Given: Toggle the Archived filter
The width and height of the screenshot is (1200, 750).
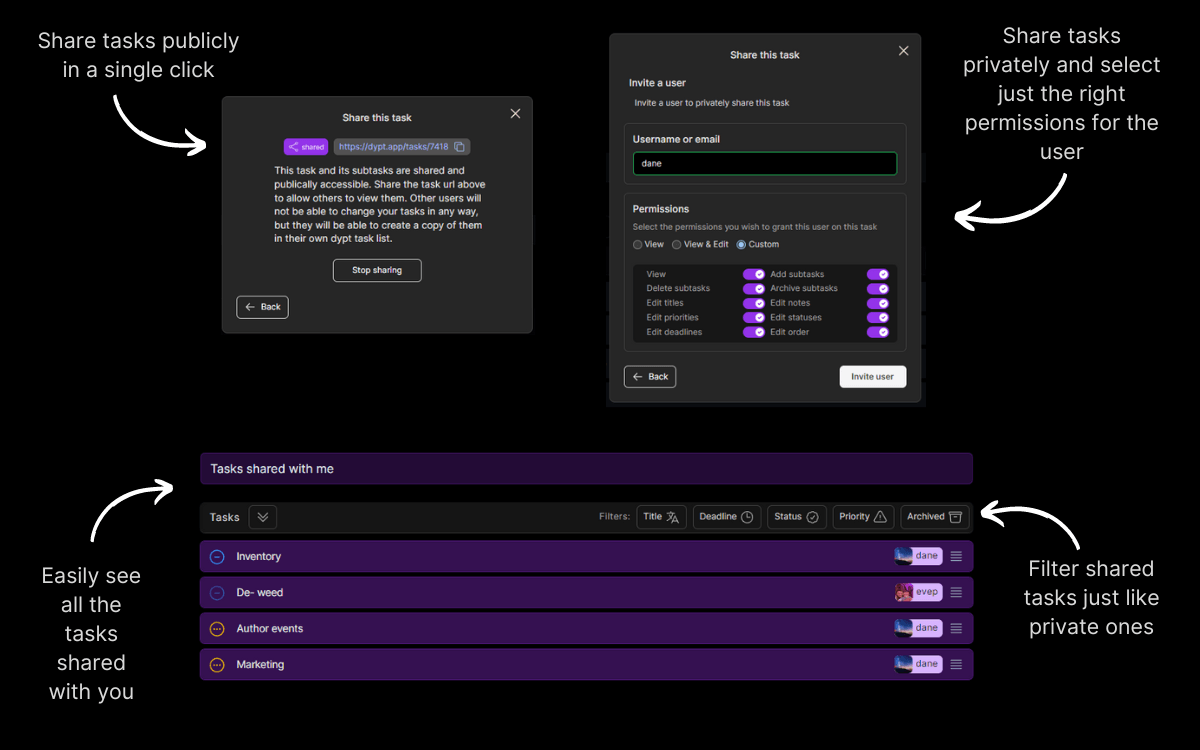Looking at the screenshot, I should coord(934,517).
